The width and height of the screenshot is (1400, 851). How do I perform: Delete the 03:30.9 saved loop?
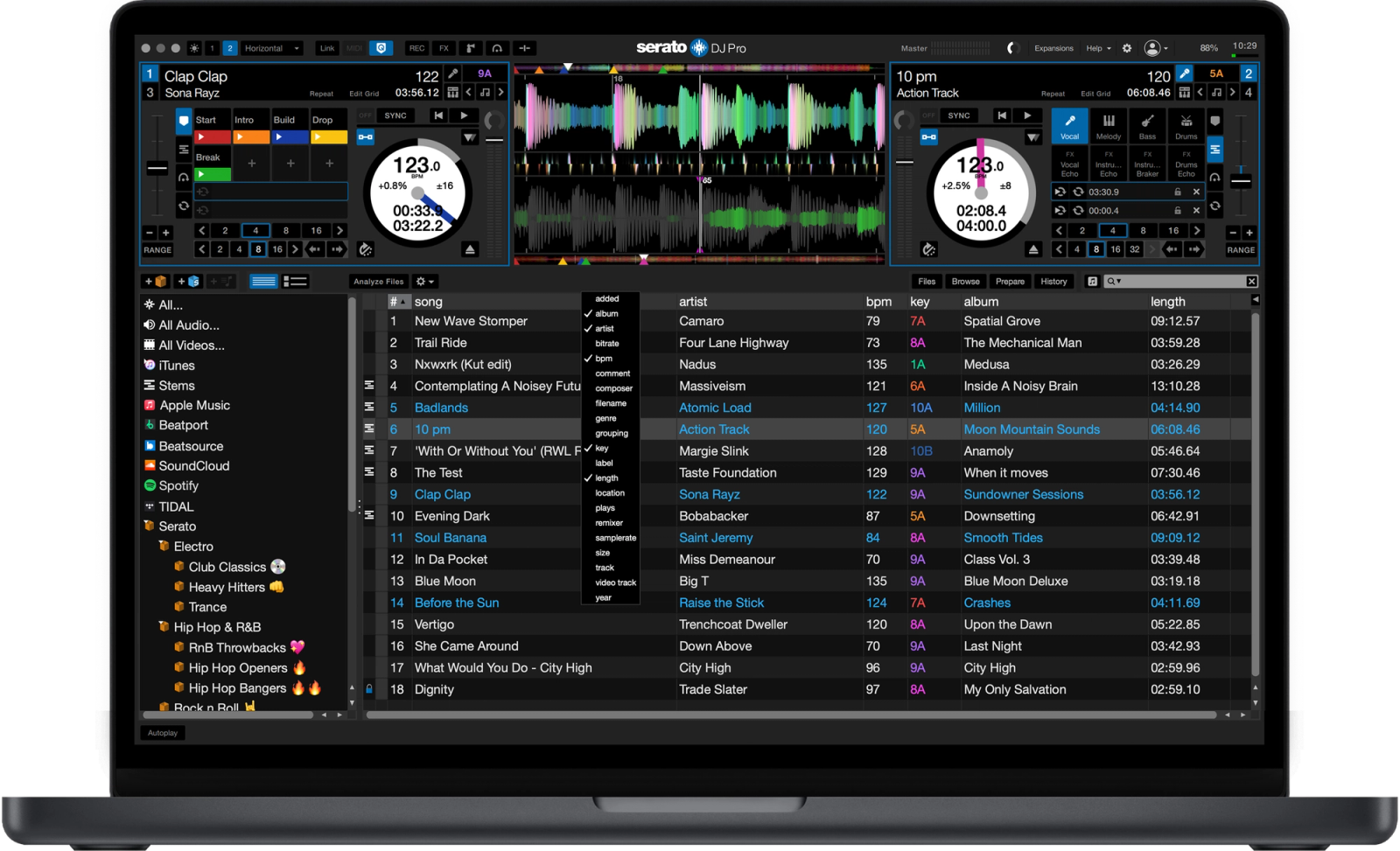(1196, 192)
